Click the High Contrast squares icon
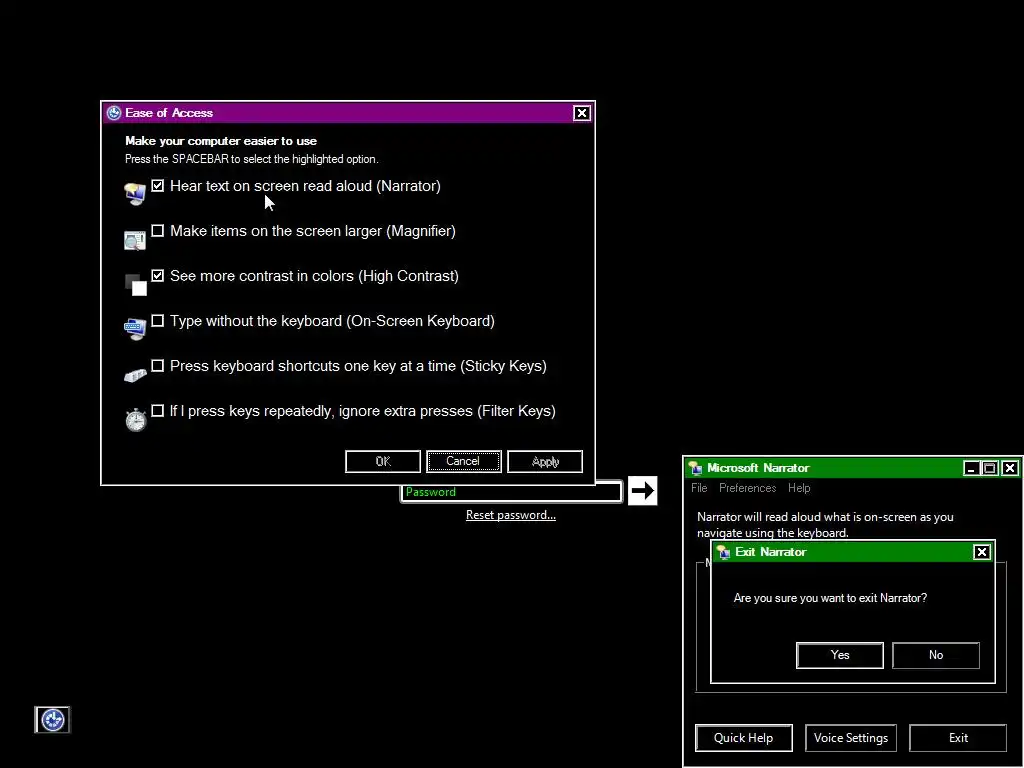Screen dimensions: 1024x768 [x=135, y=284]
